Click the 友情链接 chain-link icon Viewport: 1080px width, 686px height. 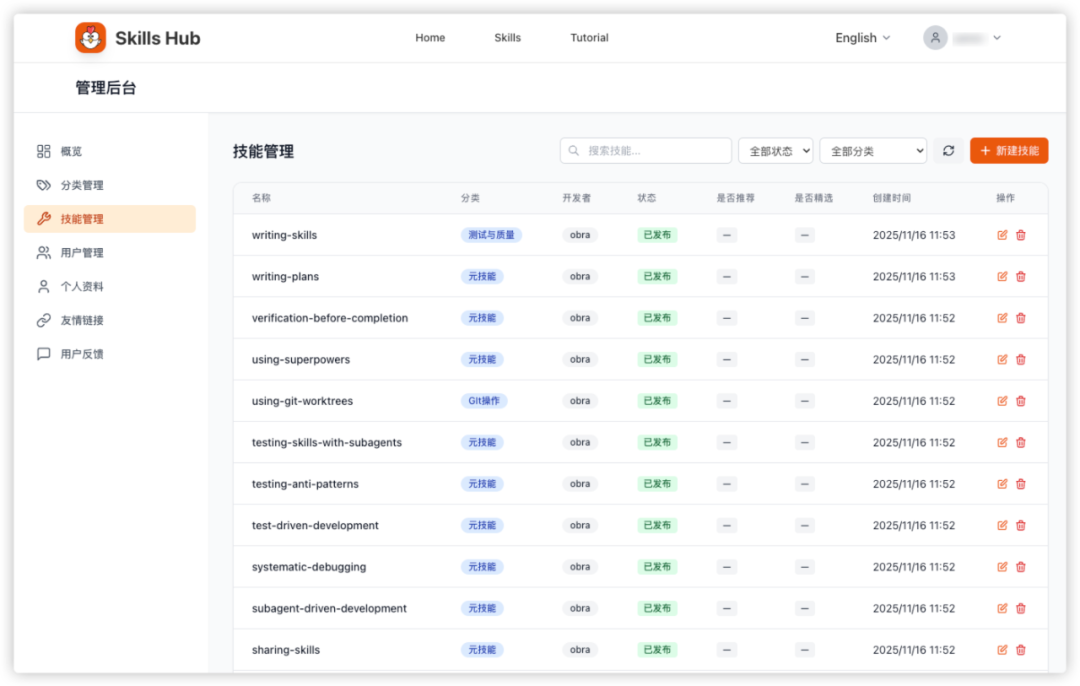tap(42, 320)
